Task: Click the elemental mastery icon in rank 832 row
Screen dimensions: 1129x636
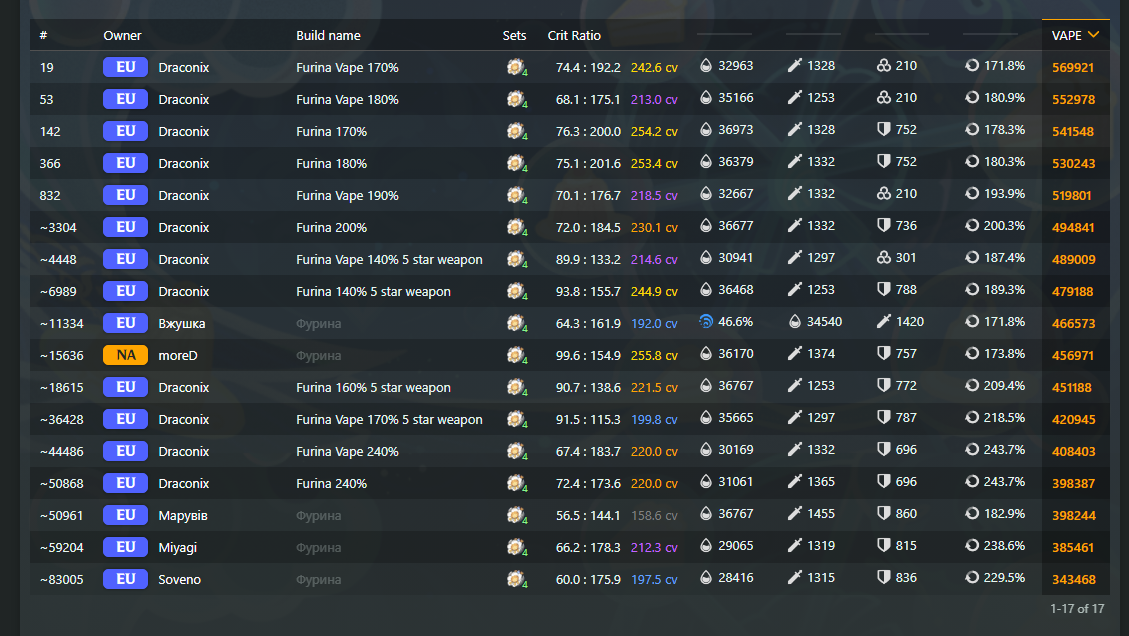Action: click(x=883, y=194)
